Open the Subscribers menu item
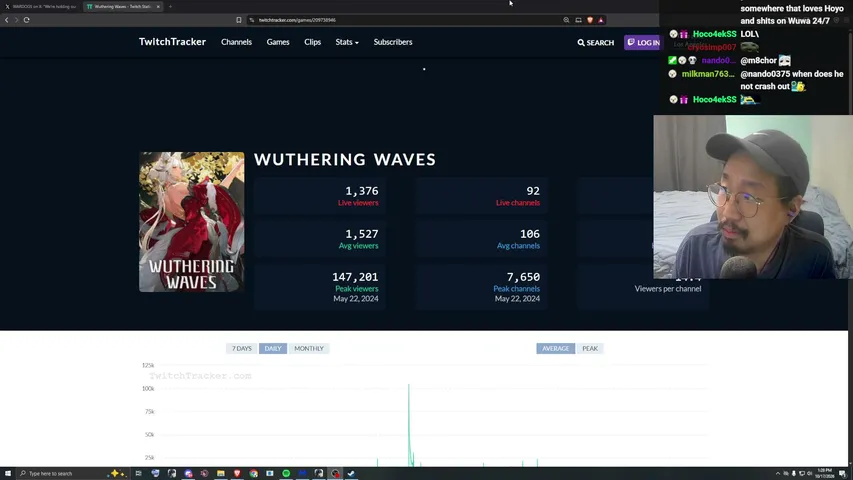853x480 pixels. pyautogui.click(x=393, y=42)
